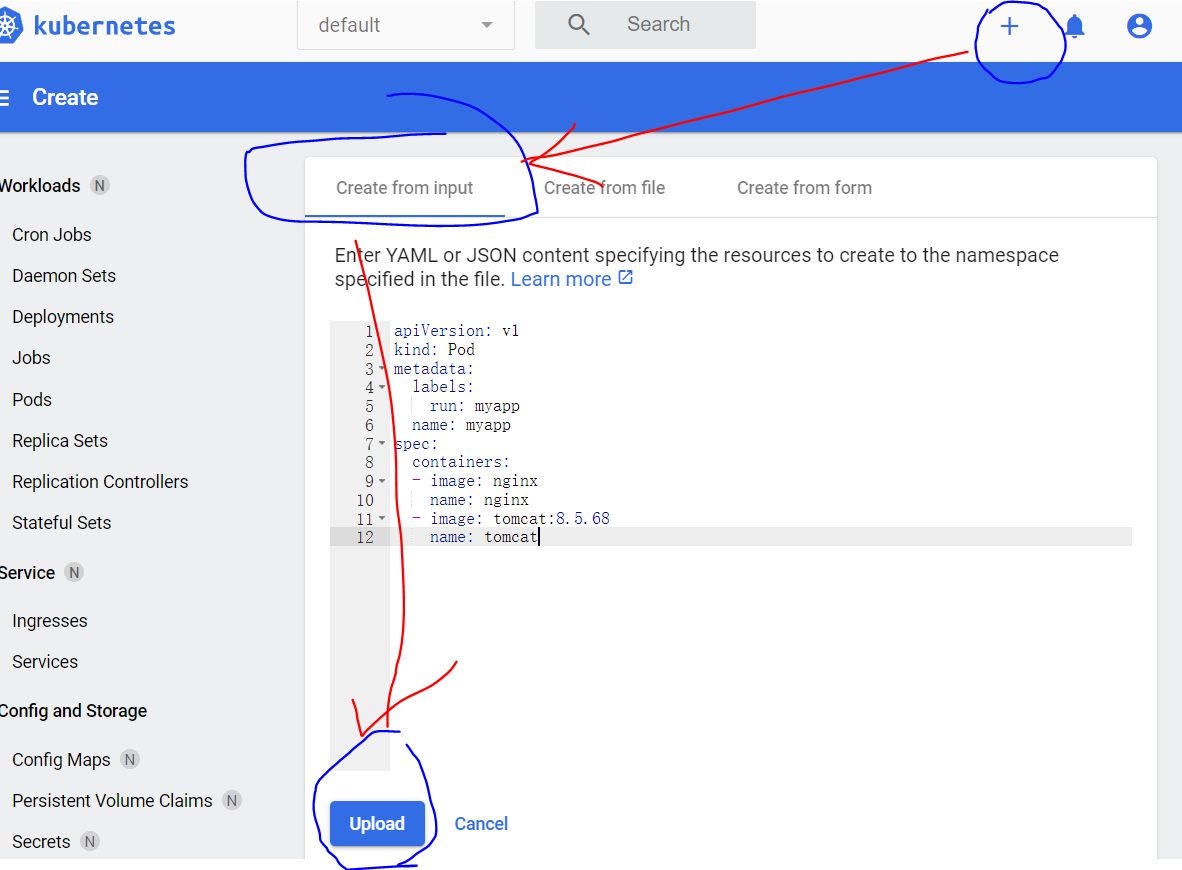Image resolution: width=1182 pixels, height=870 pixels.
Task: Click line number 12 in editor gutter
Action: tap(365, 537)
